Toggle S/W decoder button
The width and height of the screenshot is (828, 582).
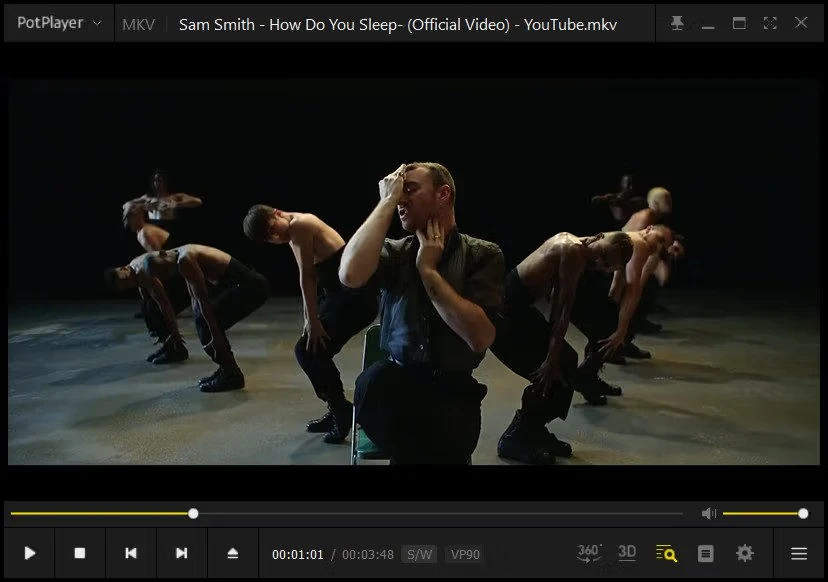pos(419,554)
